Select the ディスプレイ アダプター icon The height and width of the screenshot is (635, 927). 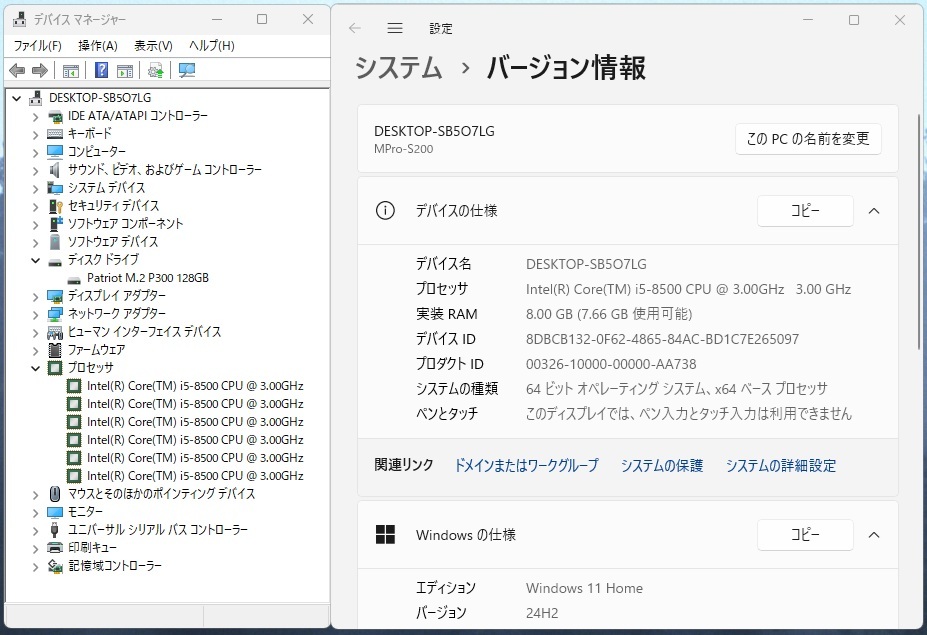55,296
